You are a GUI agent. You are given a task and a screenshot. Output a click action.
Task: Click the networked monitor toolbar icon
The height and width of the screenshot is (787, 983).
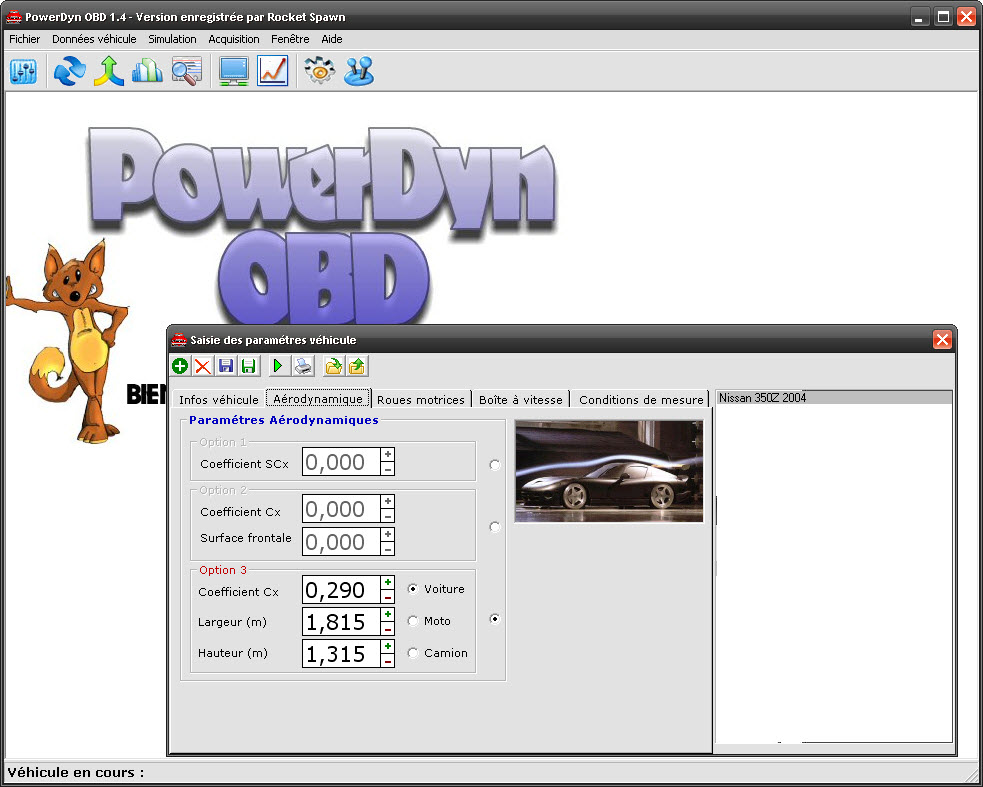234,71
